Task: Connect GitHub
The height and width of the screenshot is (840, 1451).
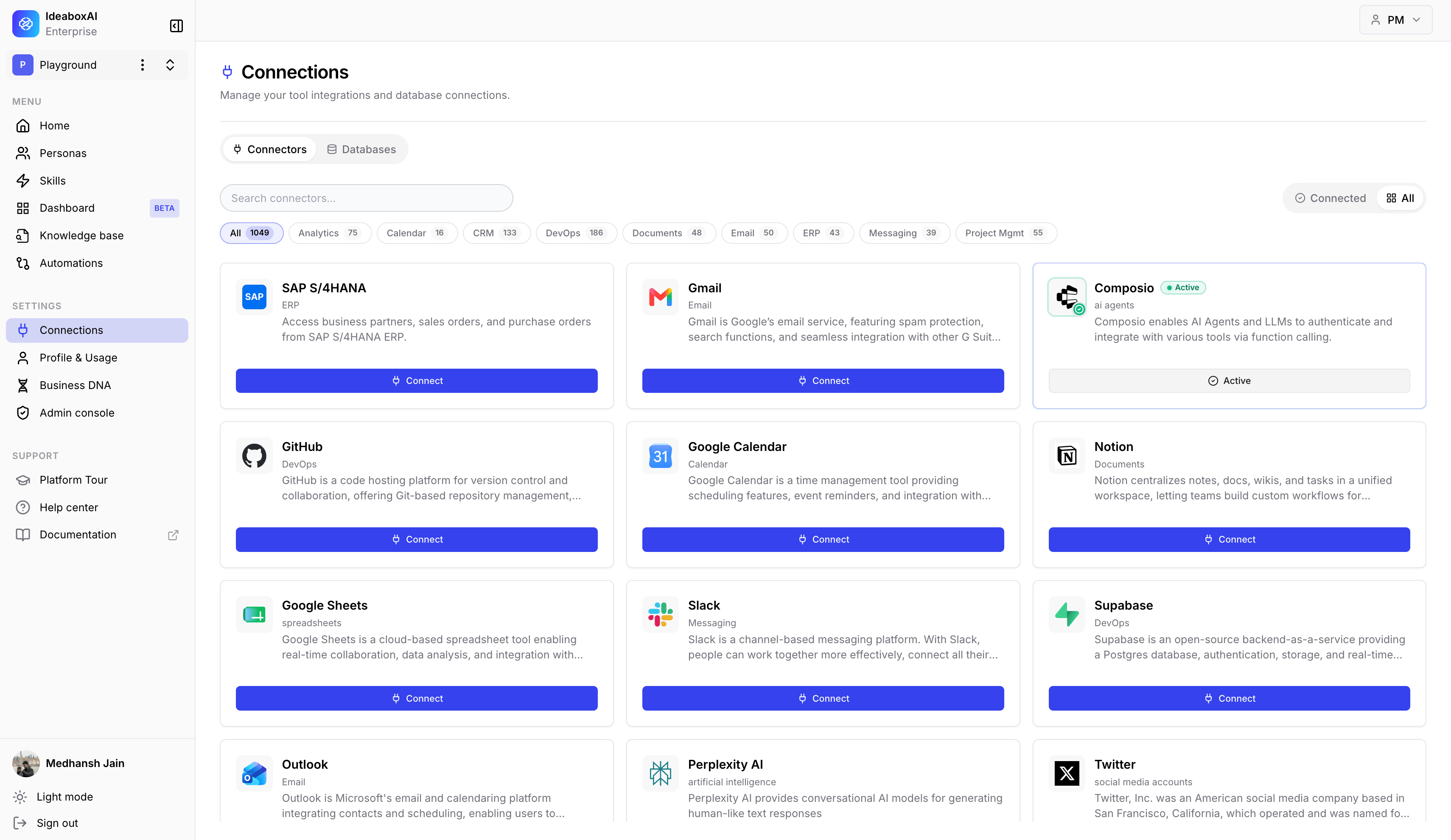Action: coord(416,540)
